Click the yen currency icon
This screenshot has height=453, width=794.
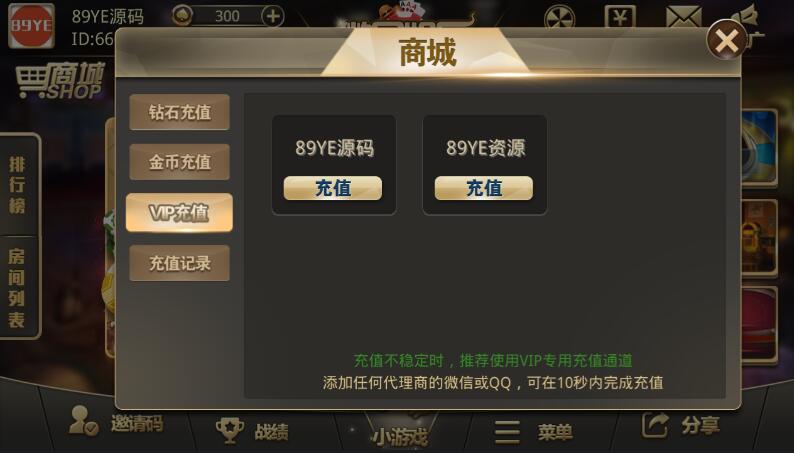tap(620, 17)
